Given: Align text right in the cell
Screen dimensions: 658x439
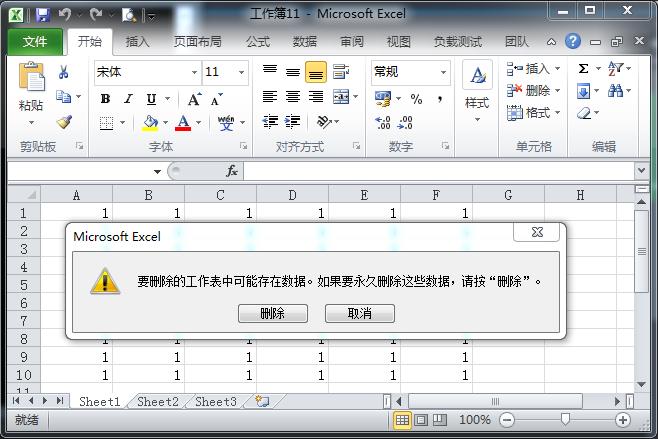Looking at the screenshot, I should point(316,97).
